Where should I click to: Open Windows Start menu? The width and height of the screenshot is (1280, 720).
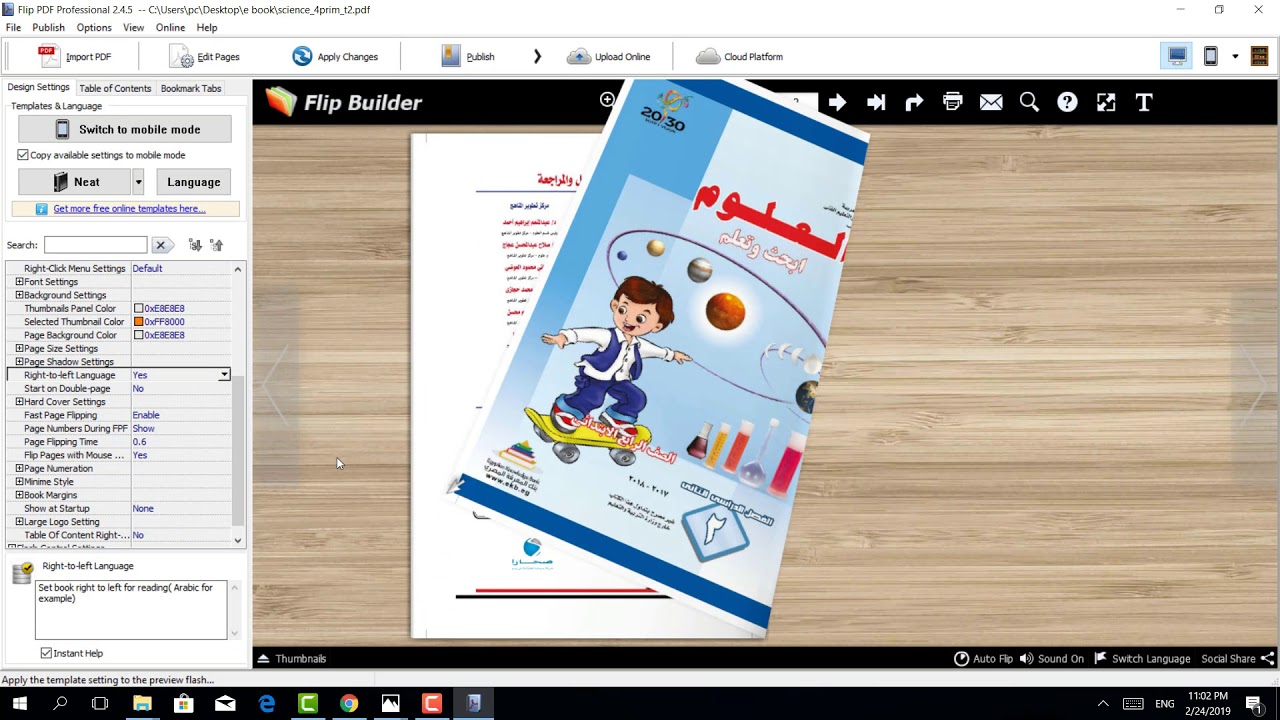(x=19, y=704)
